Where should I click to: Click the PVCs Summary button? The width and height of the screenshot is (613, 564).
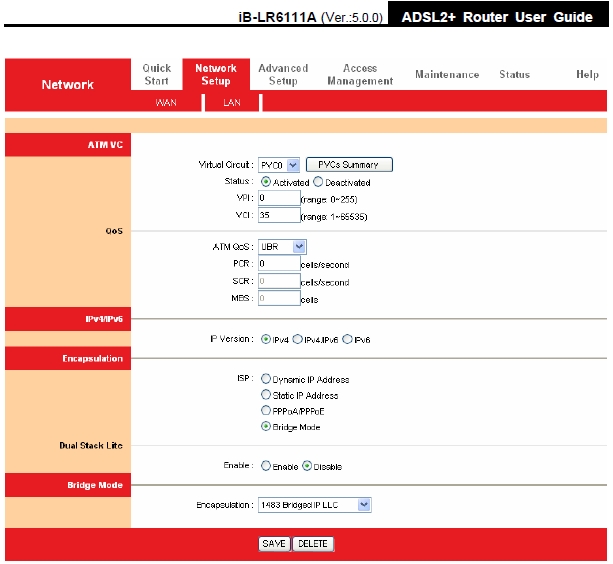pyautogui.click(x=349, y=165)
